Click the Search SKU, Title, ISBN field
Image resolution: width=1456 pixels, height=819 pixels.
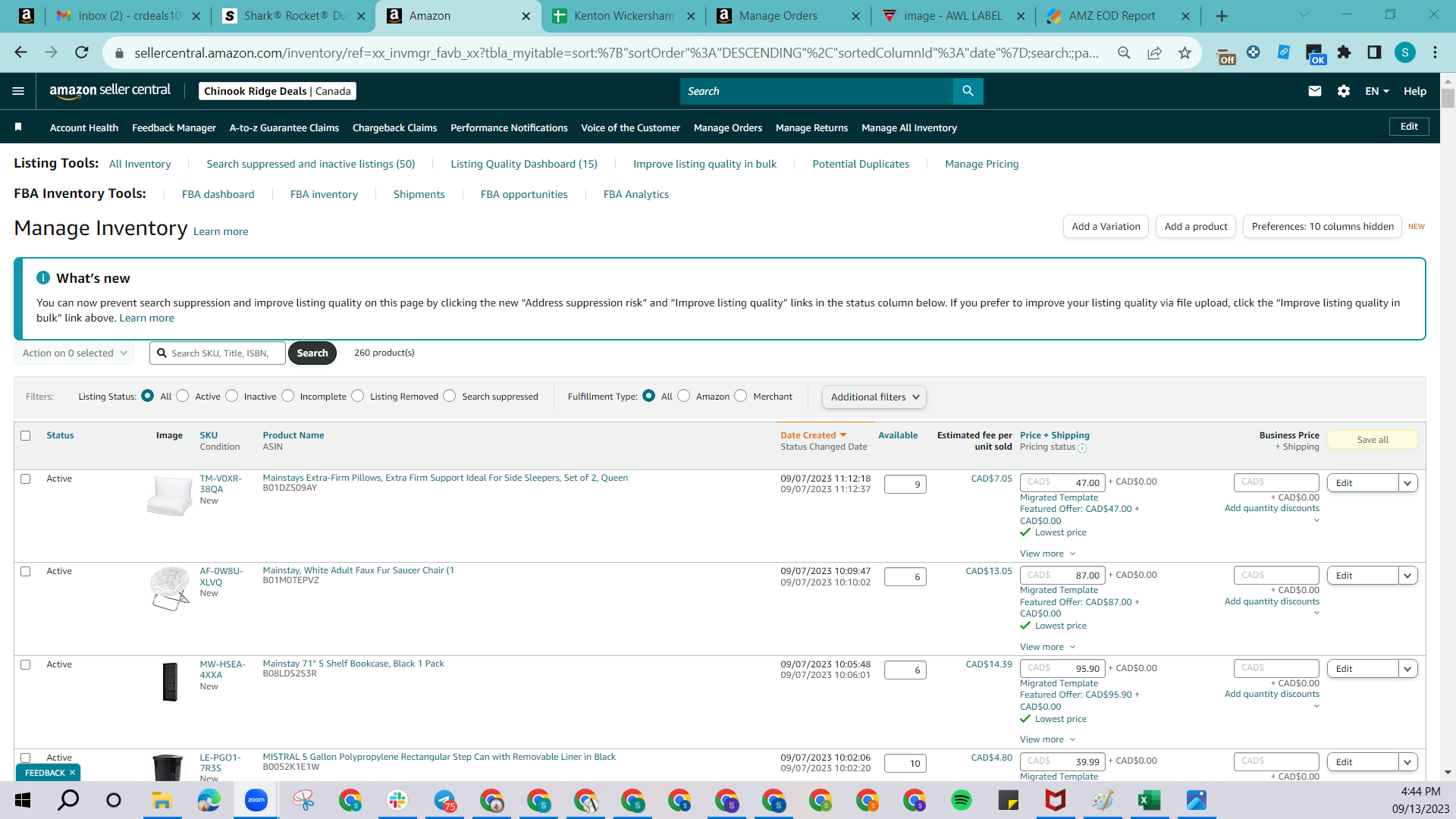(x=218, y=353)
